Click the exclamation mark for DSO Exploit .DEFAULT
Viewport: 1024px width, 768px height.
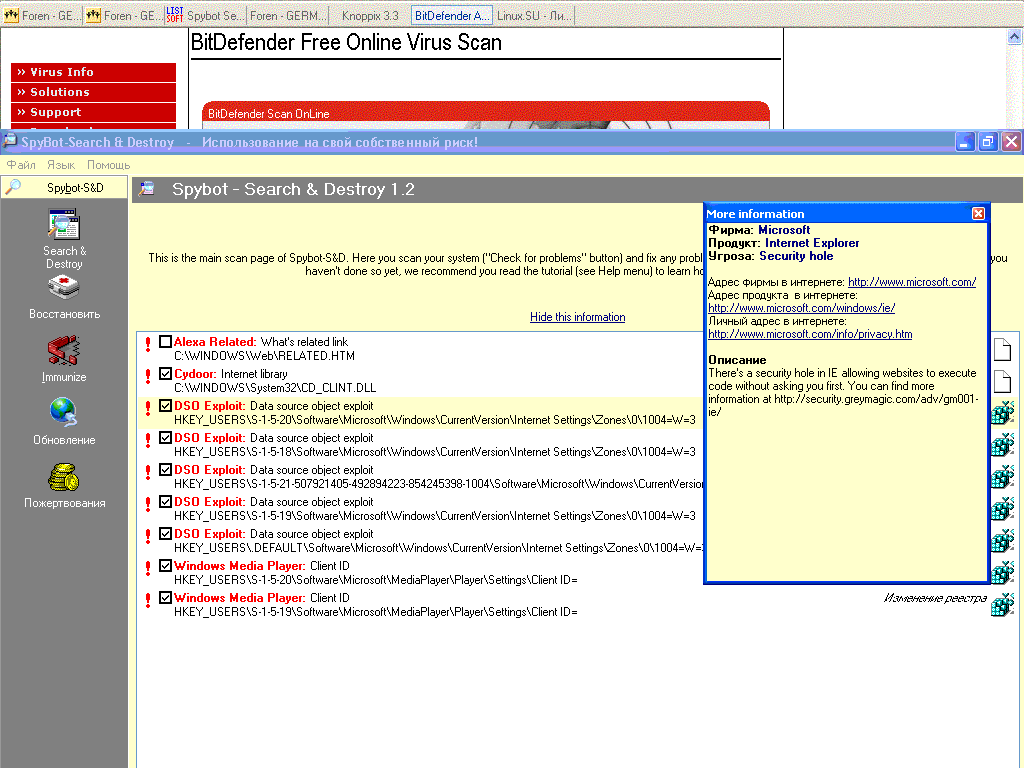[x=148, y=536]
